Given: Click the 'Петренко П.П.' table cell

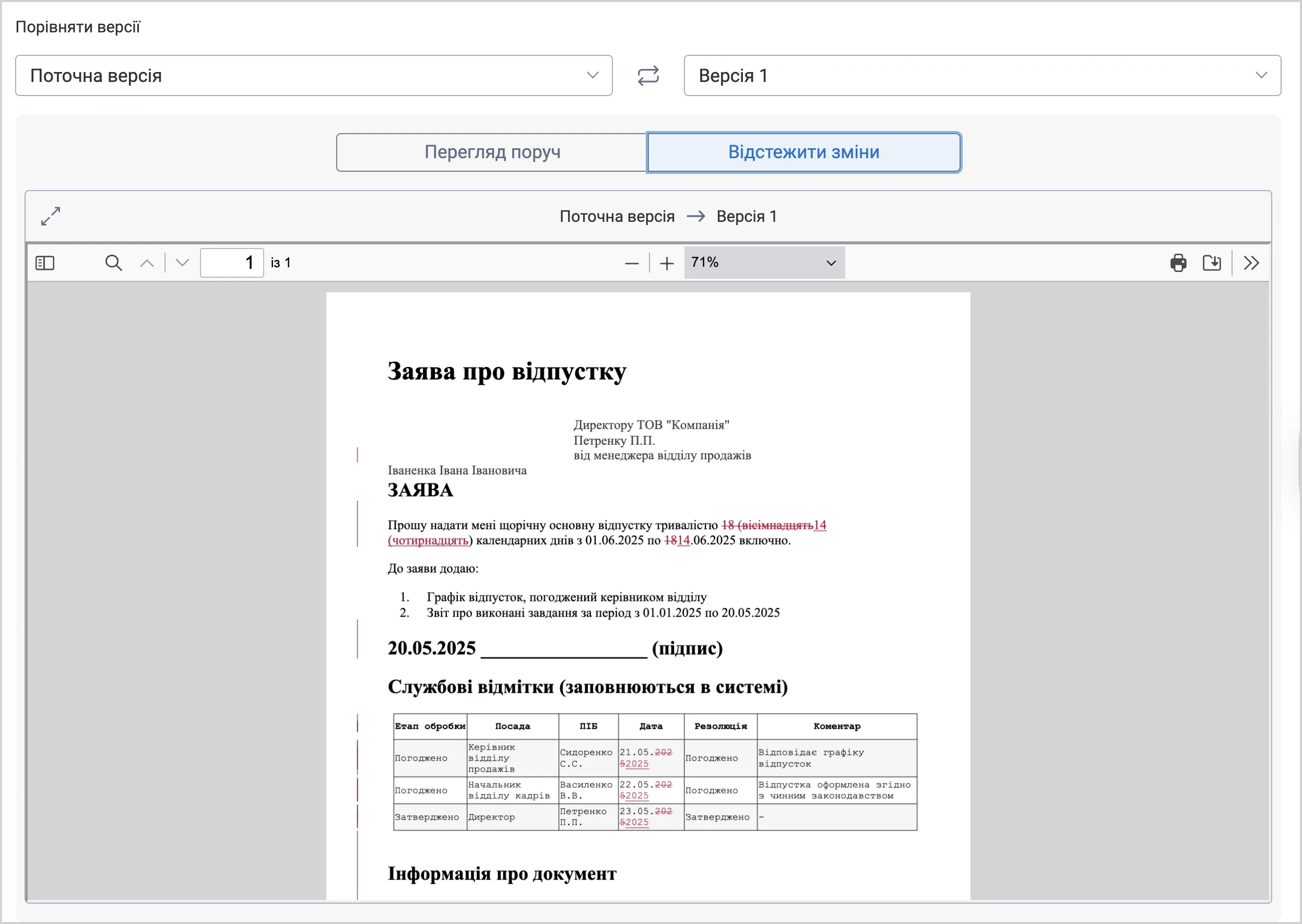Looking at the screenshot, I should coord(587,817).
